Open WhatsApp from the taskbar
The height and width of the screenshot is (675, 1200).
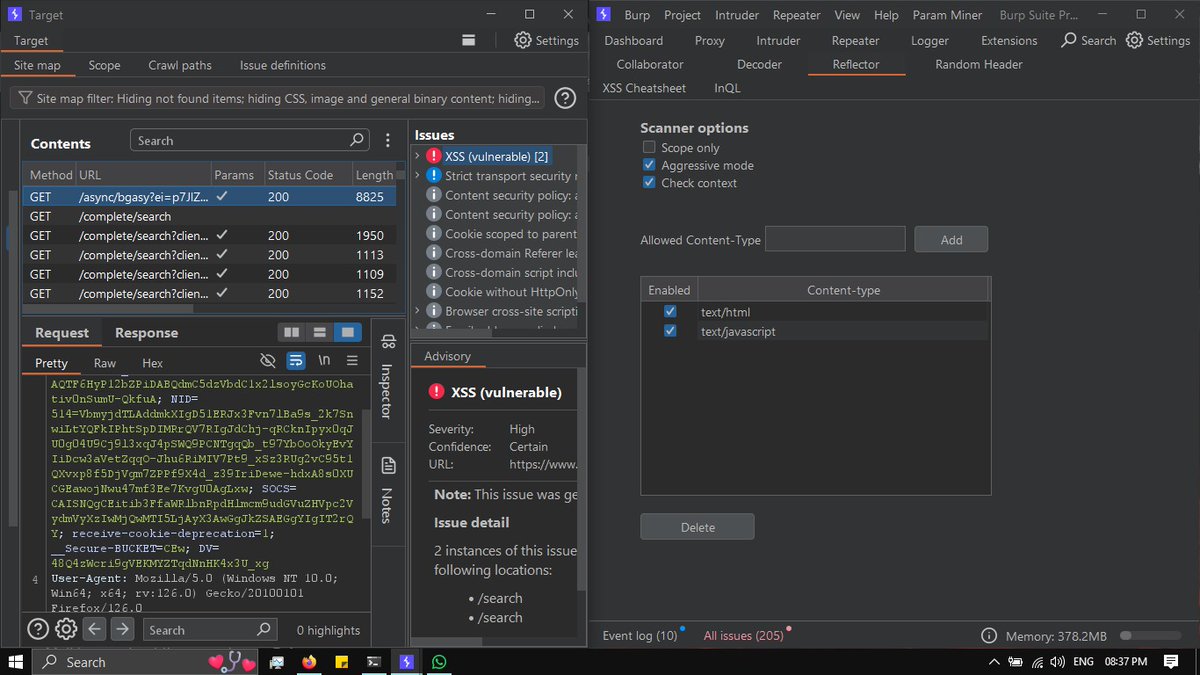coord(439,661)
